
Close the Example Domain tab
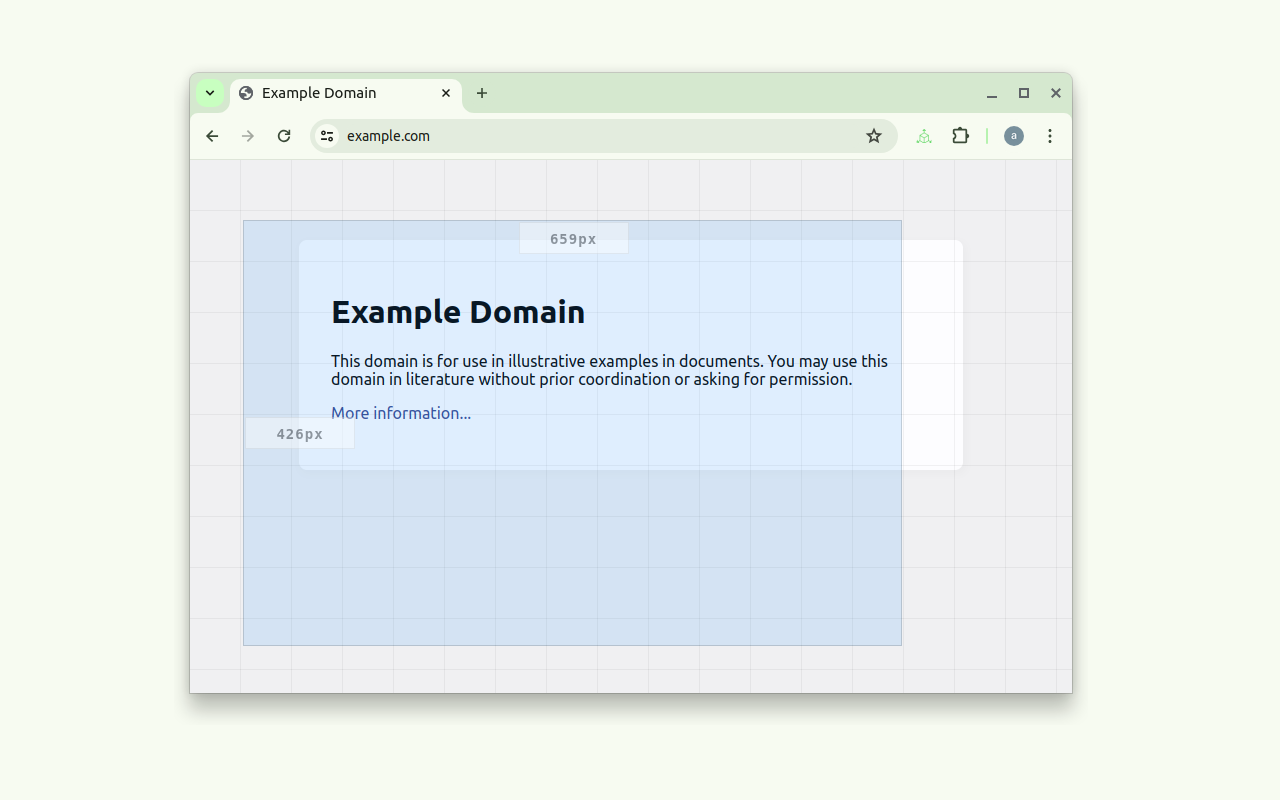pyautogui.click(x=446, y=93)
